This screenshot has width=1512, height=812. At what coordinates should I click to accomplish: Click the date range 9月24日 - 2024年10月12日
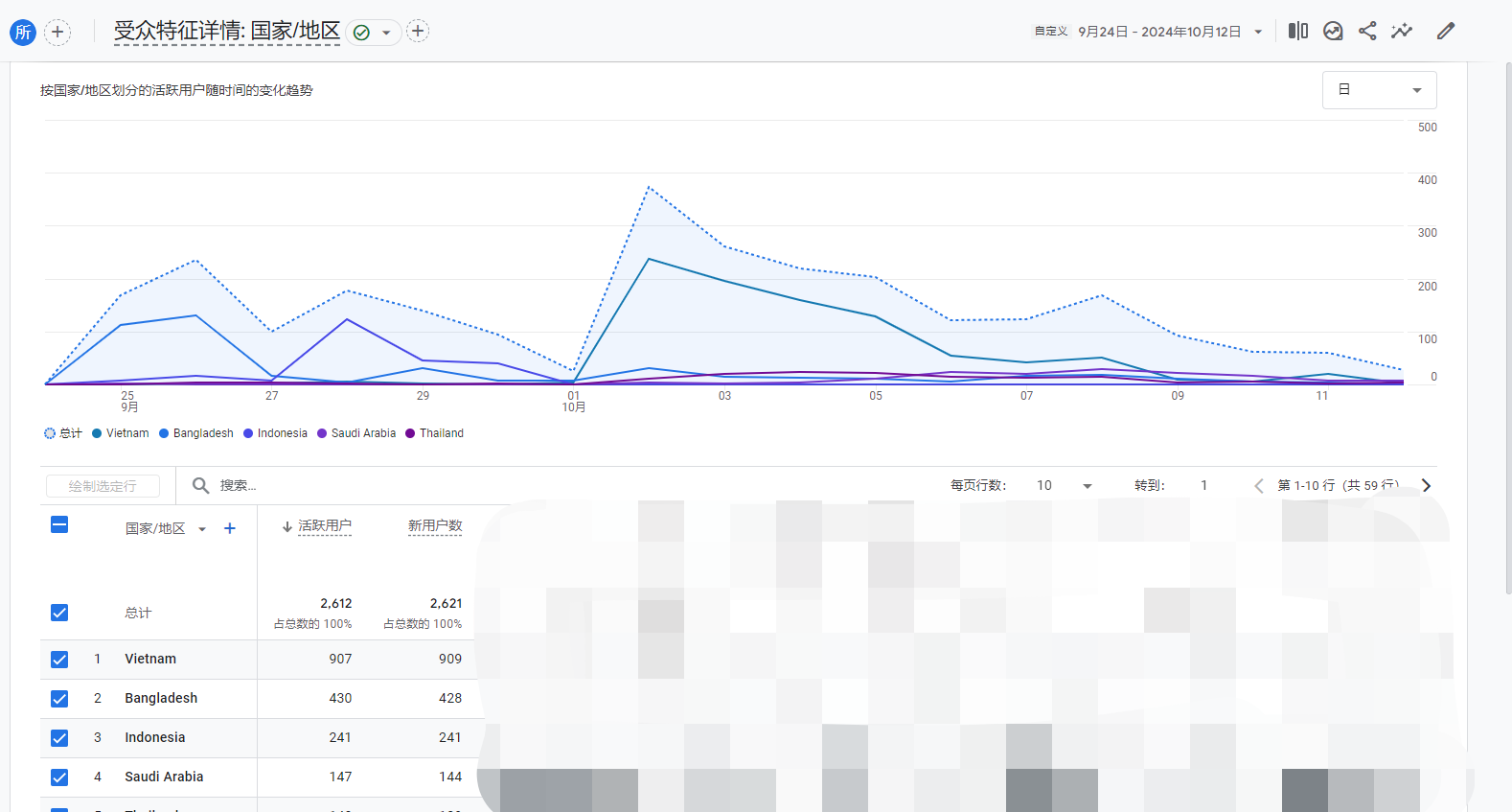pyautogui.click(x=1159, y=32)
